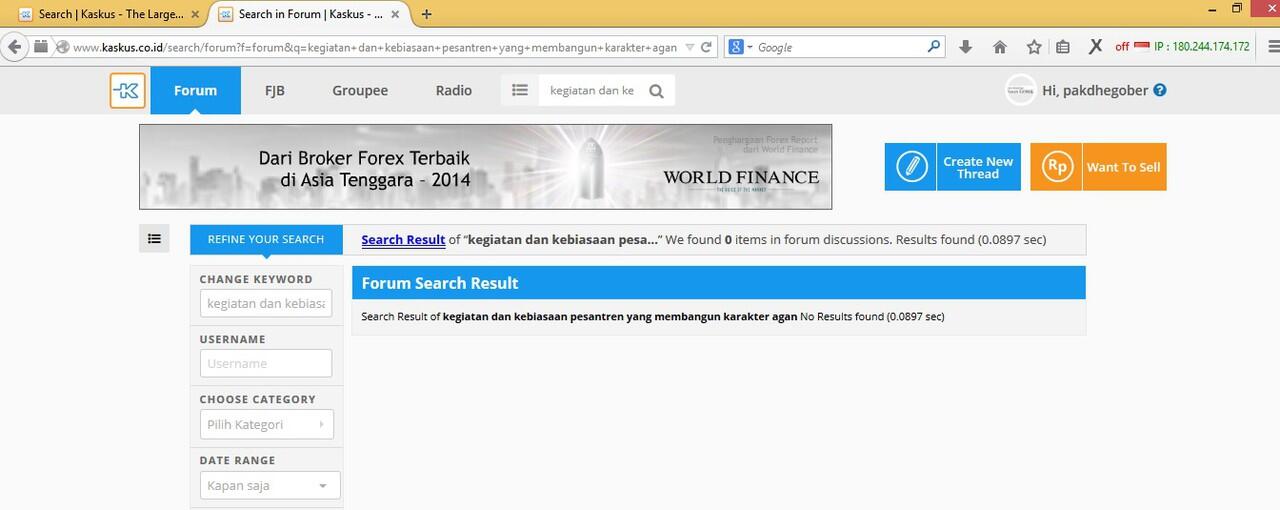Click the address bar URL kaskus.co.id

coord(375,47)
